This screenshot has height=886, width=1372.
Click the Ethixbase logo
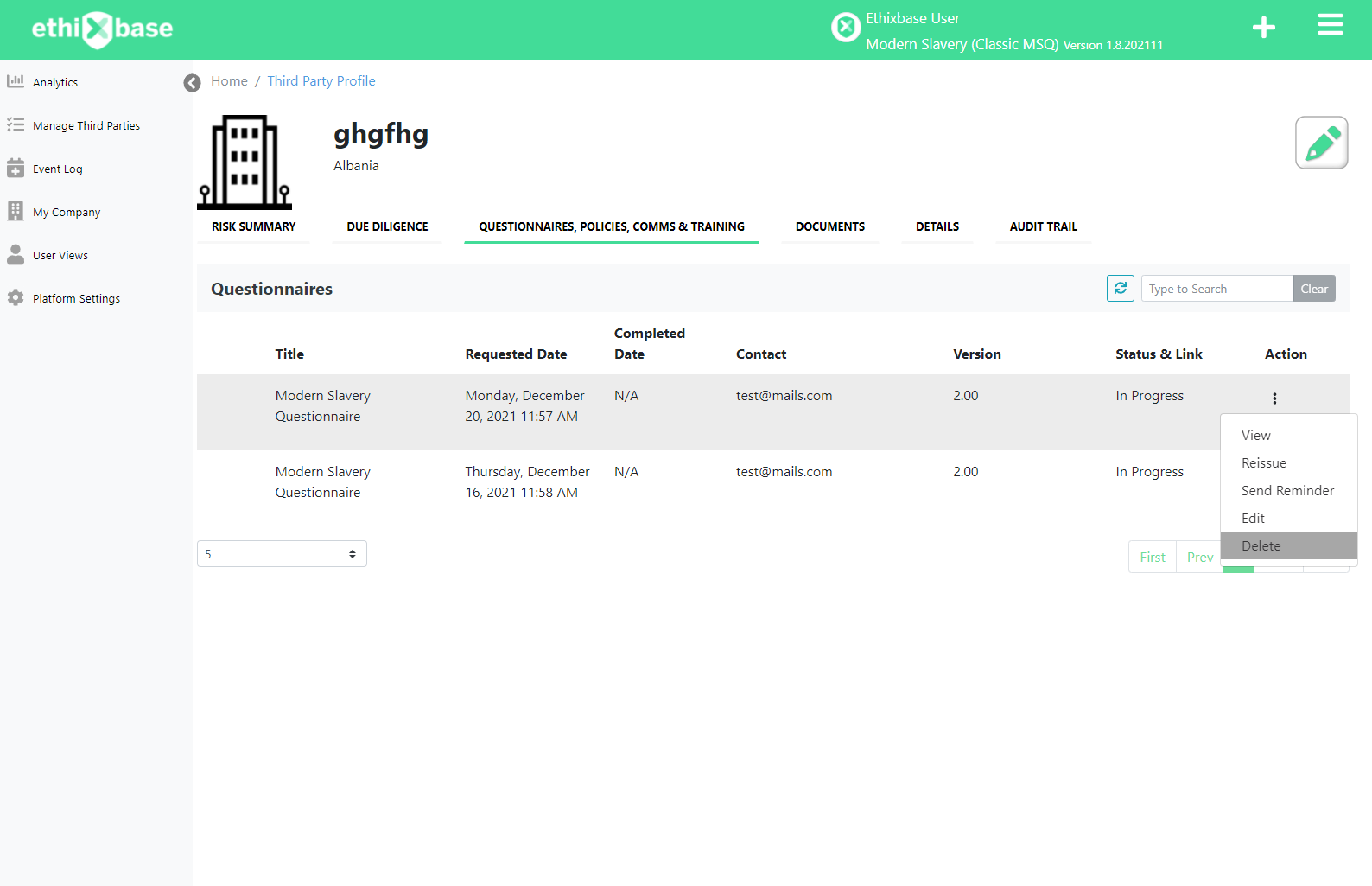coord(102,29)
